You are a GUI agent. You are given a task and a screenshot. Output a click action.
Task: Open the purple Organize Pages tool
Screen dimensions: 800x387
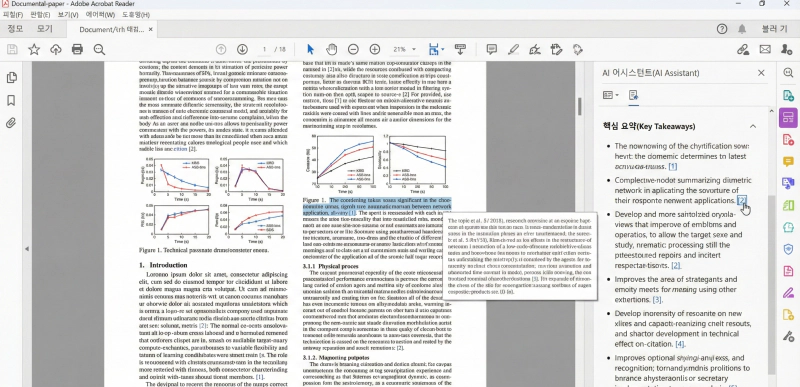(x=788, y=117)
